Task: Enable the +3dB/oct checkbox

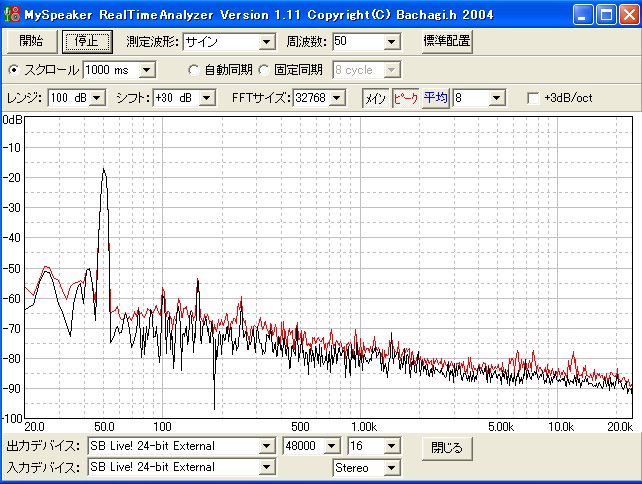Action: pos(533,98)
